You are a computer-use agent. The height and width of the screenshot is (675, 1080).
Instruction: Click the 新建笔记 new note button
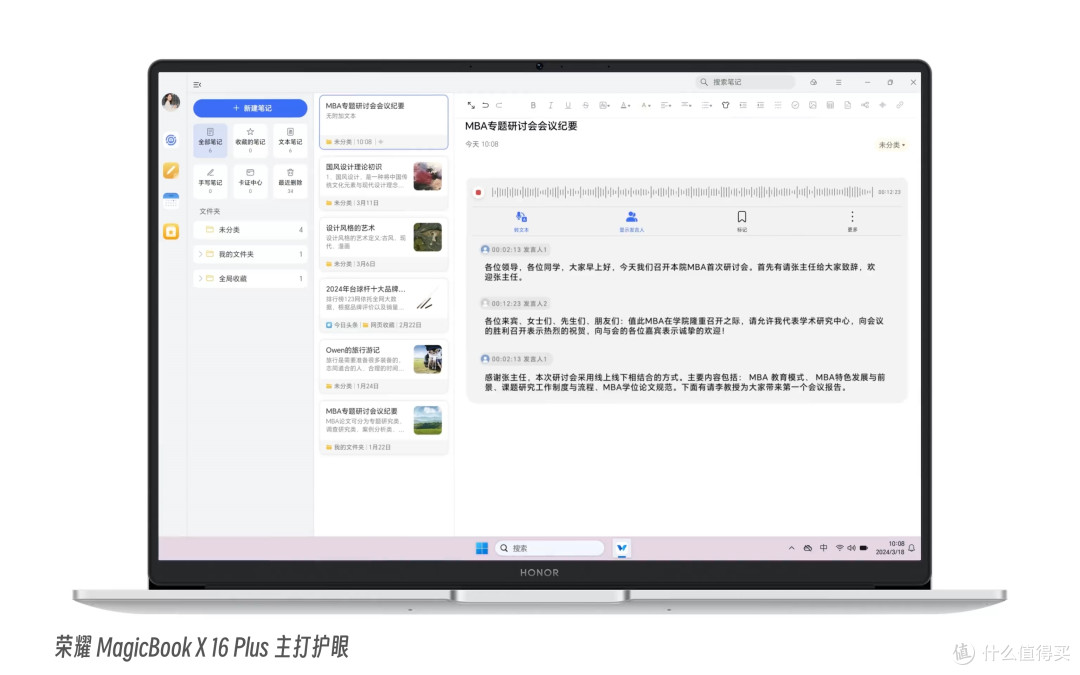click(250, 108)
